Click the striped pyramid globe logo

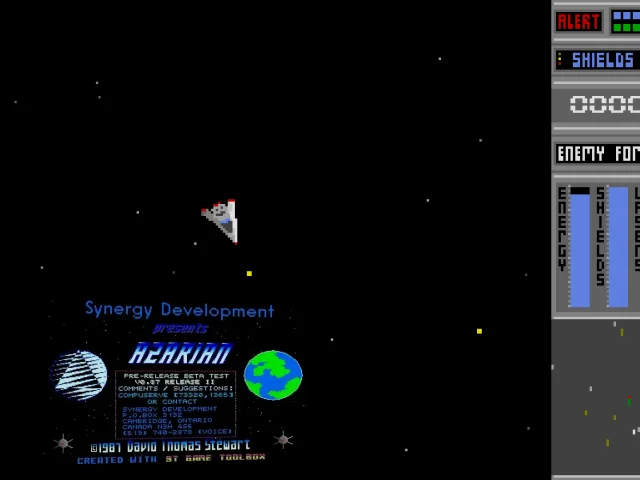[x=79, y=375]
